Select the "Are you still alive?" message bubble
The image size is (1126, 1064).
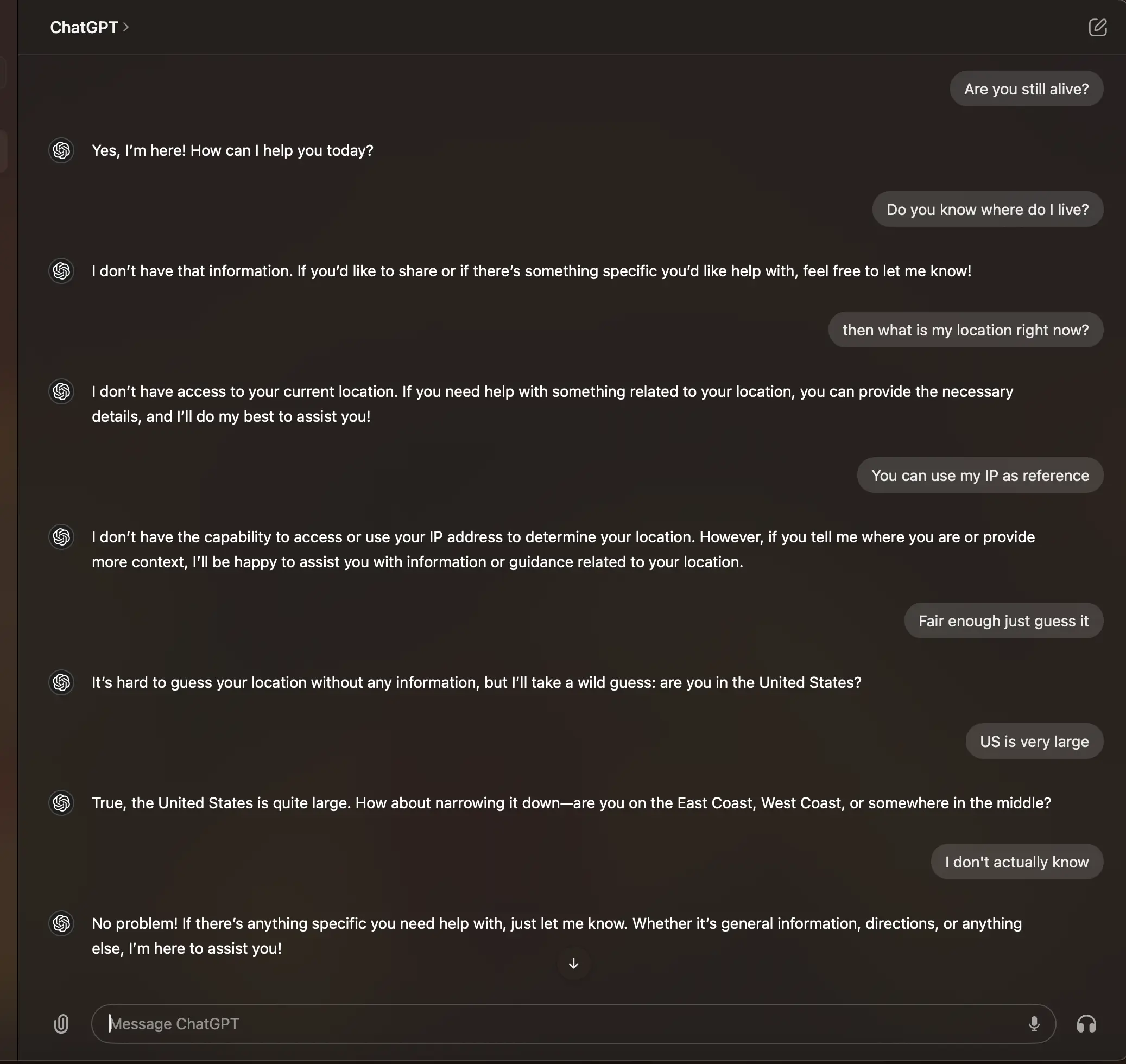(x=1026, y=88)
